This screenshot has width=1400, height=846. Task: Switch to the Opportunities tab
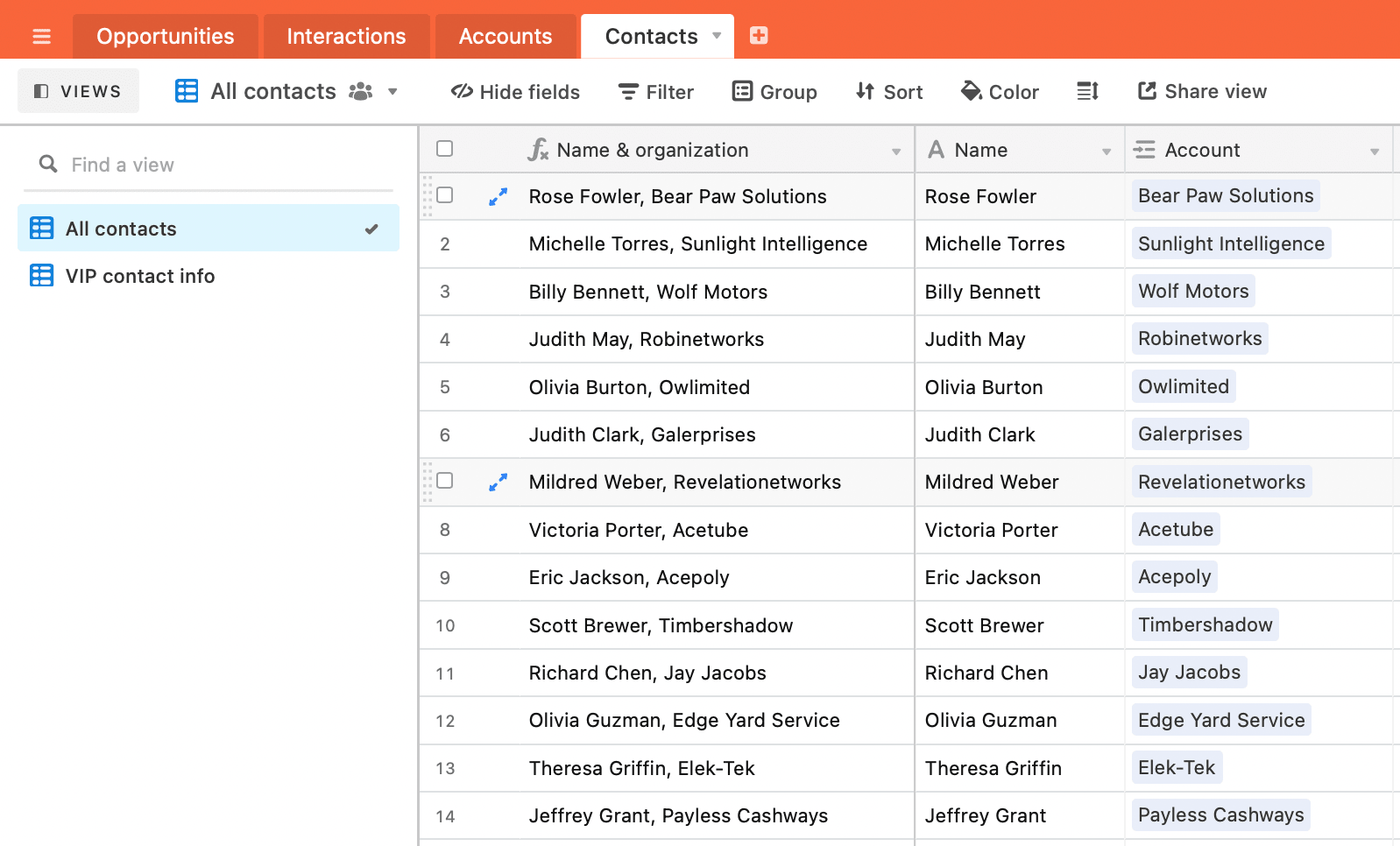click(x=166, y=37)
